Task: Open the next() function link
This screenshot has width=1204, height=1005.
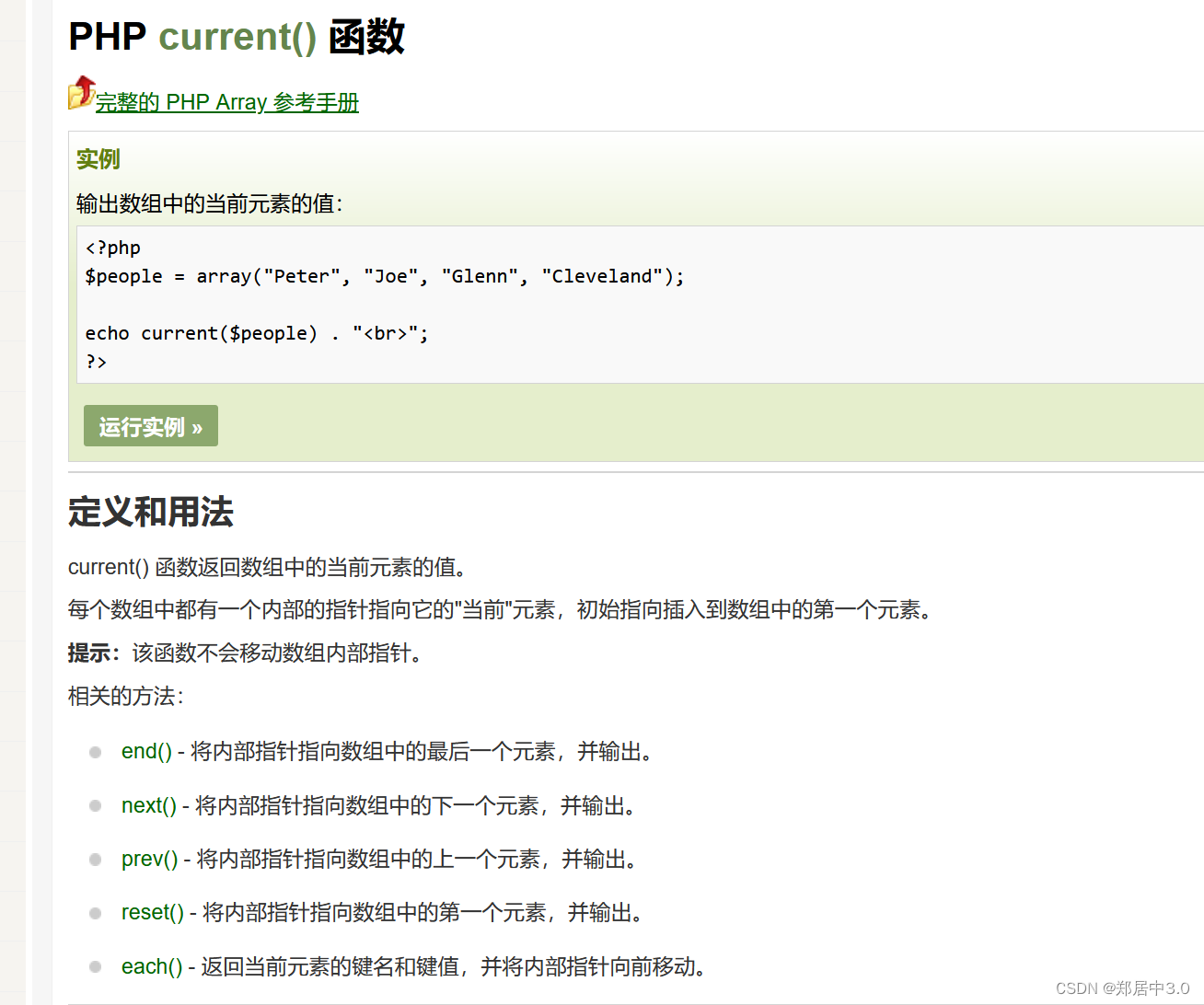Action: tap(148, 805)
